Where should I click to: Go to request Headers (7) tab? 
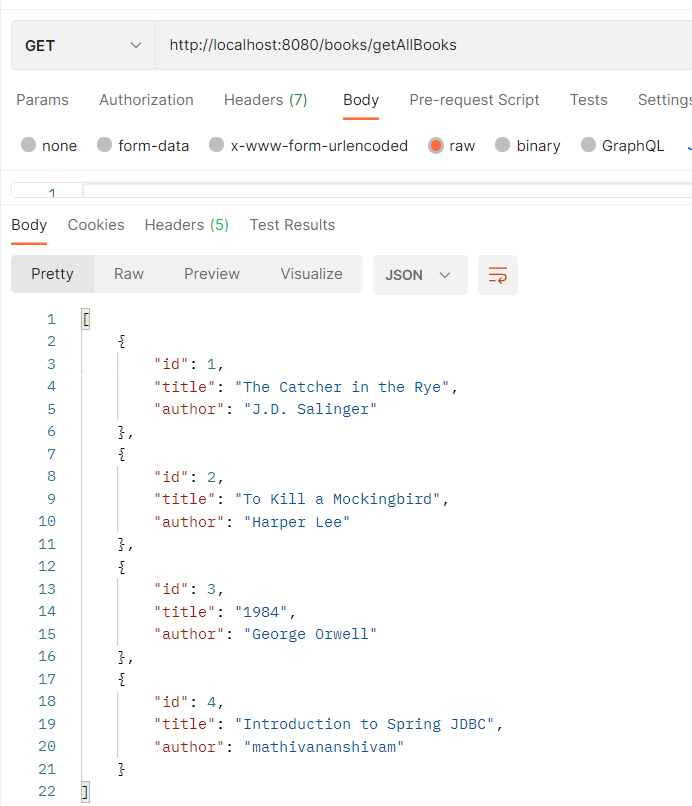pos(265,100)
